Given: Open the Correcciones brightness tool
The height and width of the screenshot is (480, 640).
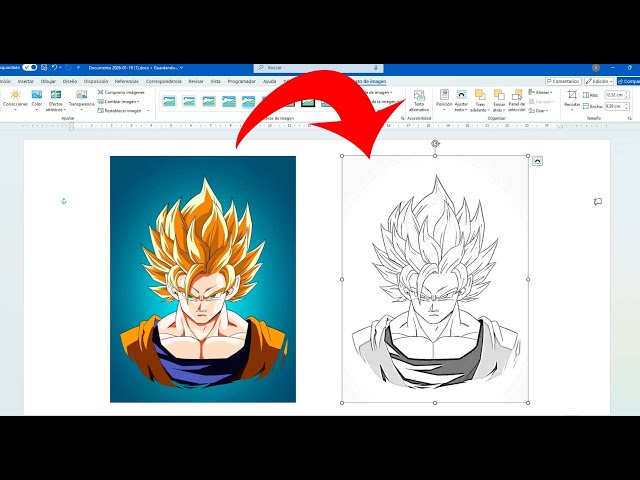Looking at the screenshot, I should coord(15,100).
